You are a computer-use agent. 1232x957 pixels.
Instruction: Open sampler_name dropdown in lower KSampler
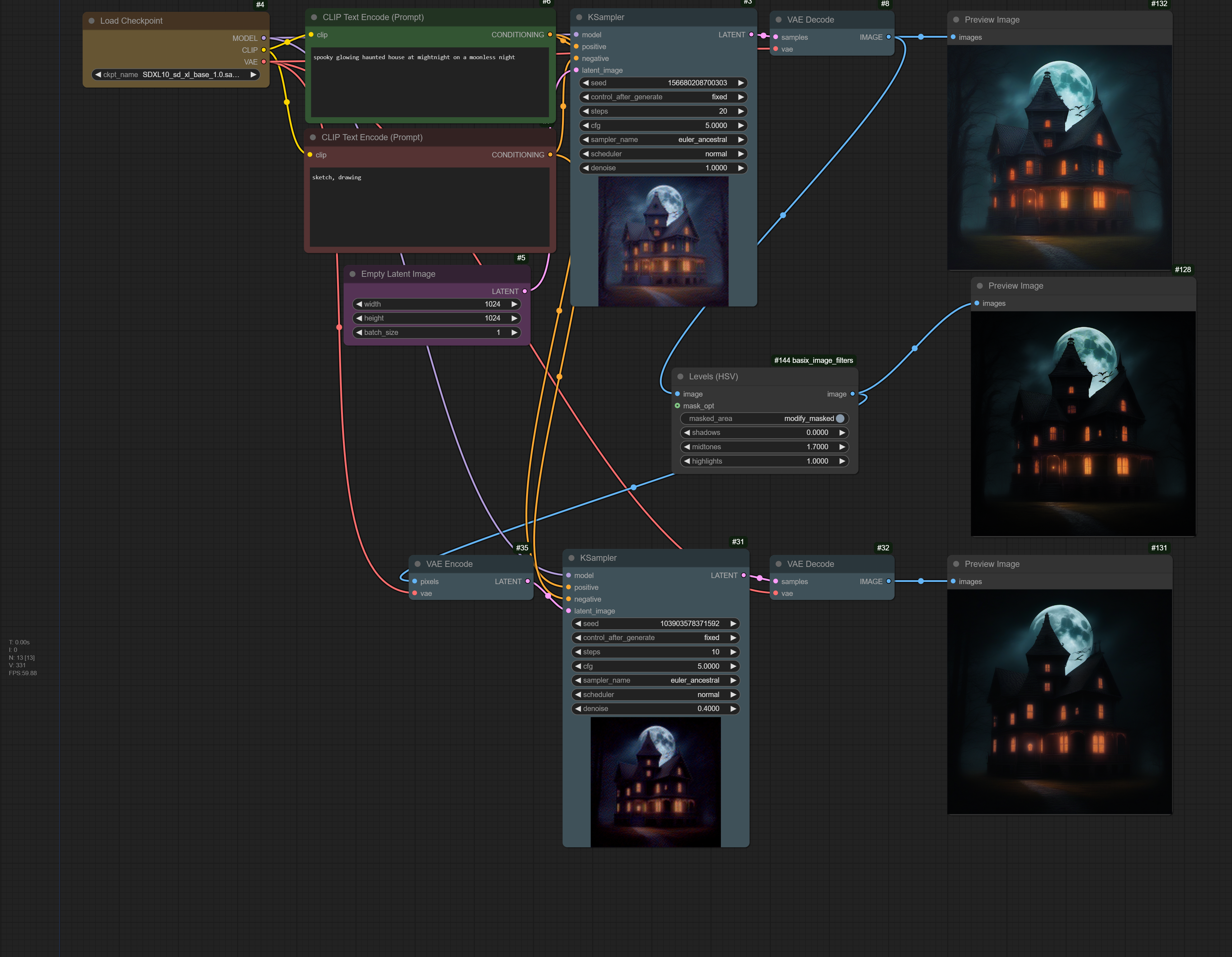pyautogui.click(x=655, y=681)
